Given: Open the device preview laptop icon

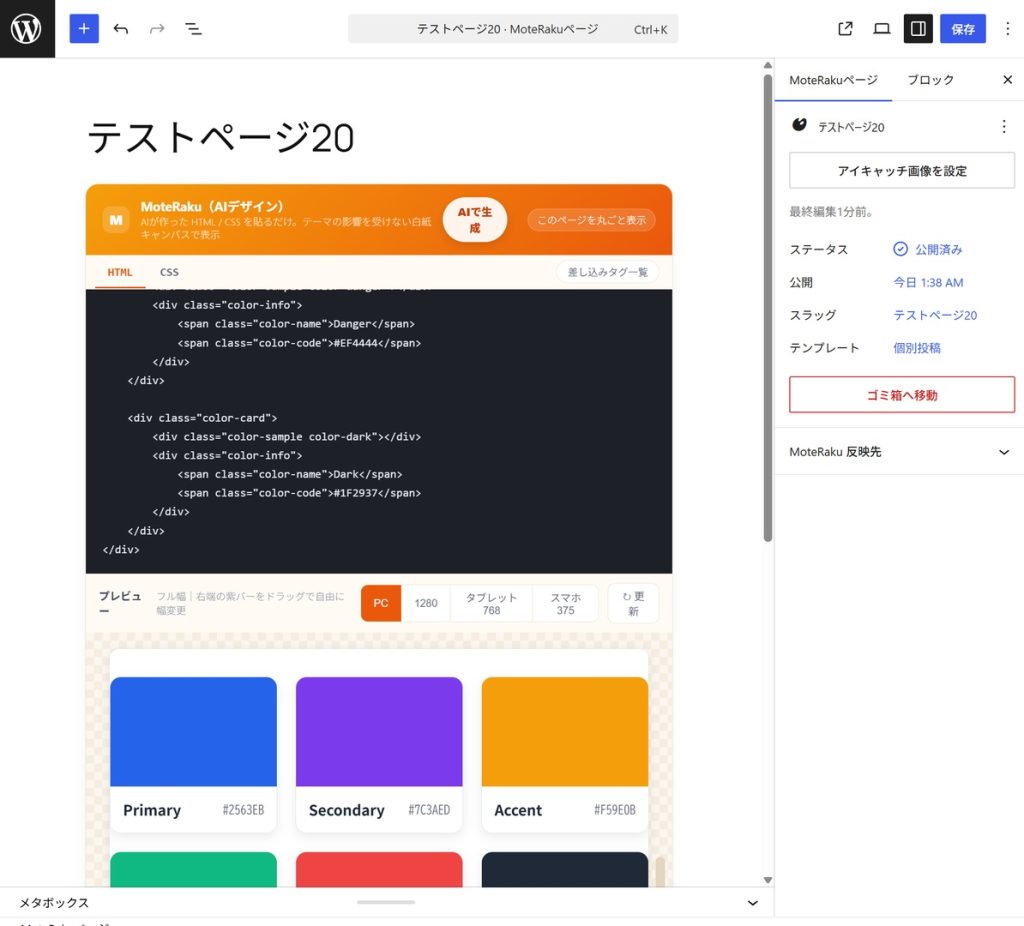Looking at the screenshot, I should (882, 29).
